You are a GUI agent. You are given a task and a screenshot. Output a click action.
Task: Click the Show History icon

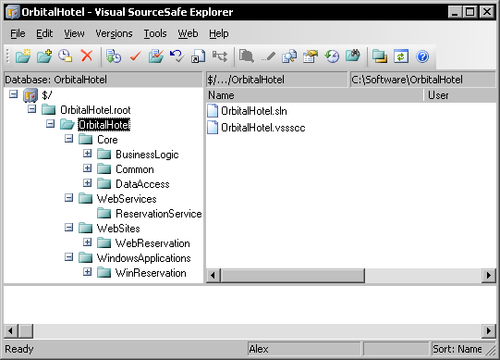click(x=332, y=56)
